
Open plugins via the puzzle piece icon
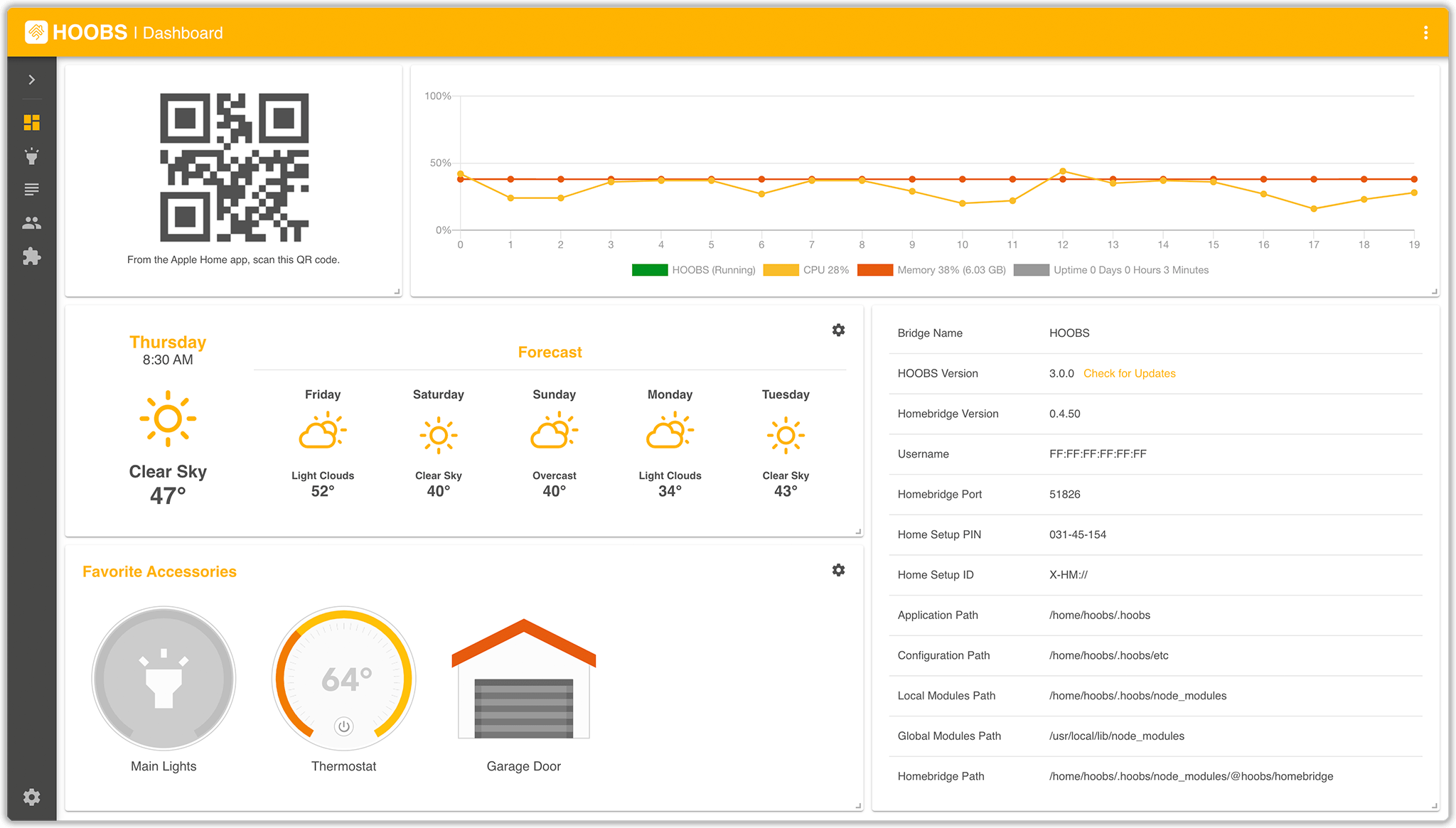pos(31,256)
